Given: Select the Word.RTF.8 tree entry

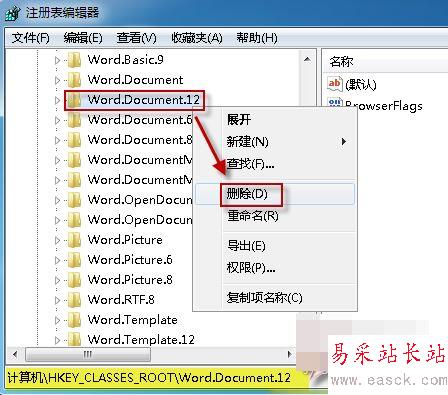Looking at the screenshot, I should pos(121,300).
